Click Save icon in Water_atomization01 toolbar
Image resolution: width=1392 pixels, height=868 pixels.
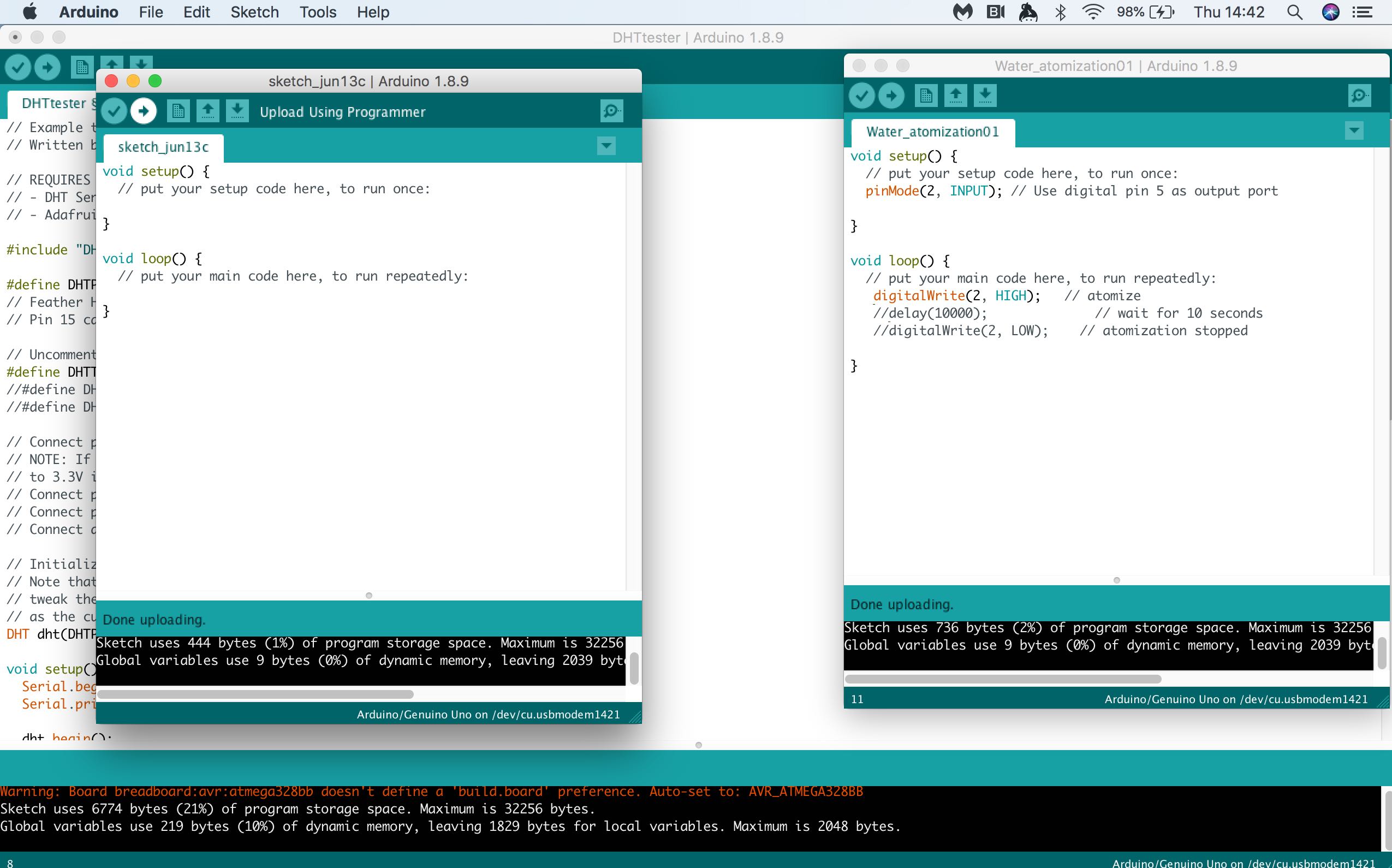pos(985,96)
